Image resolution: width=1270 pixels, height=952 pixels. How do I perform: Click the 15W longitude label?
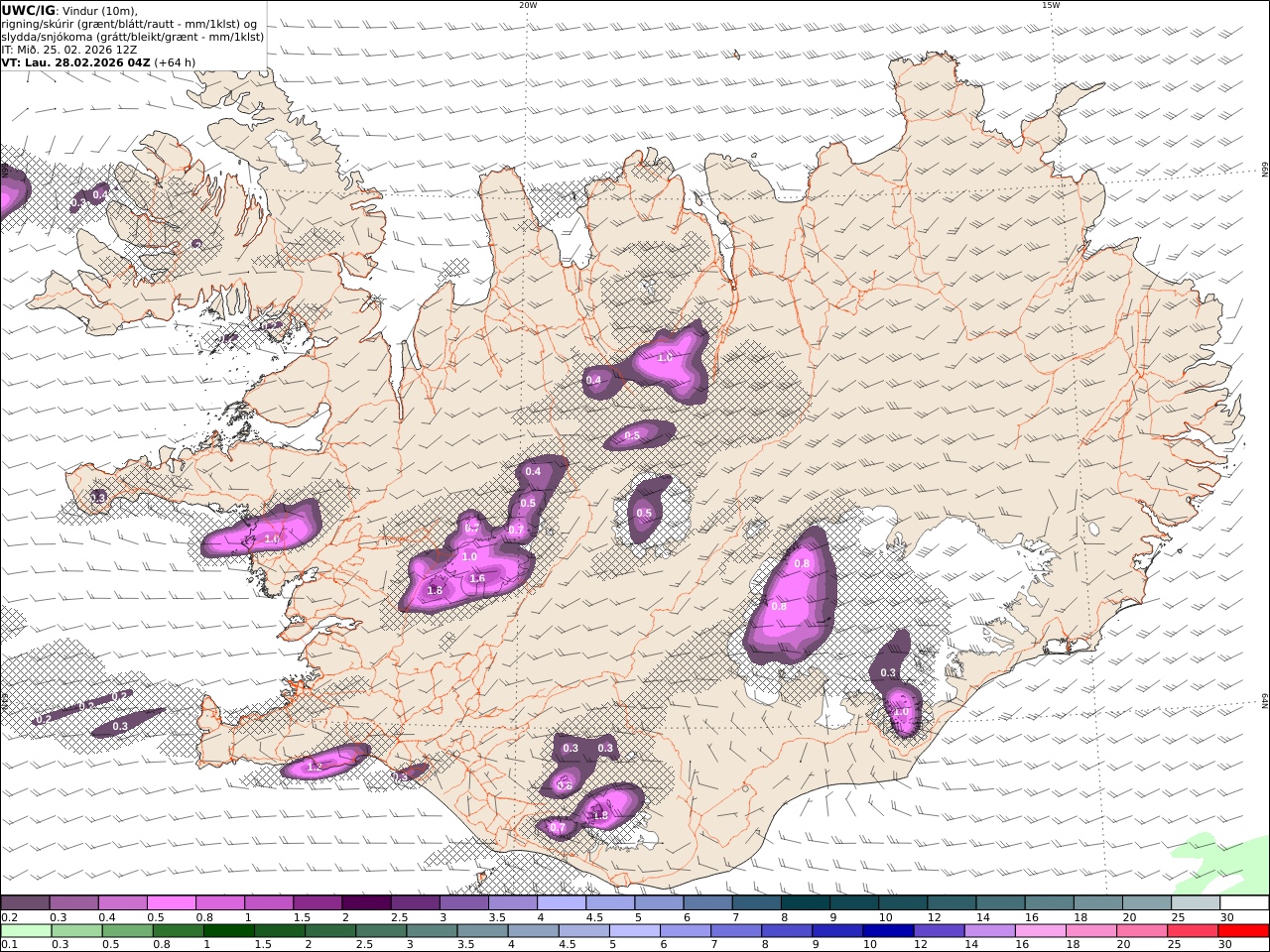pos(1050,5)
